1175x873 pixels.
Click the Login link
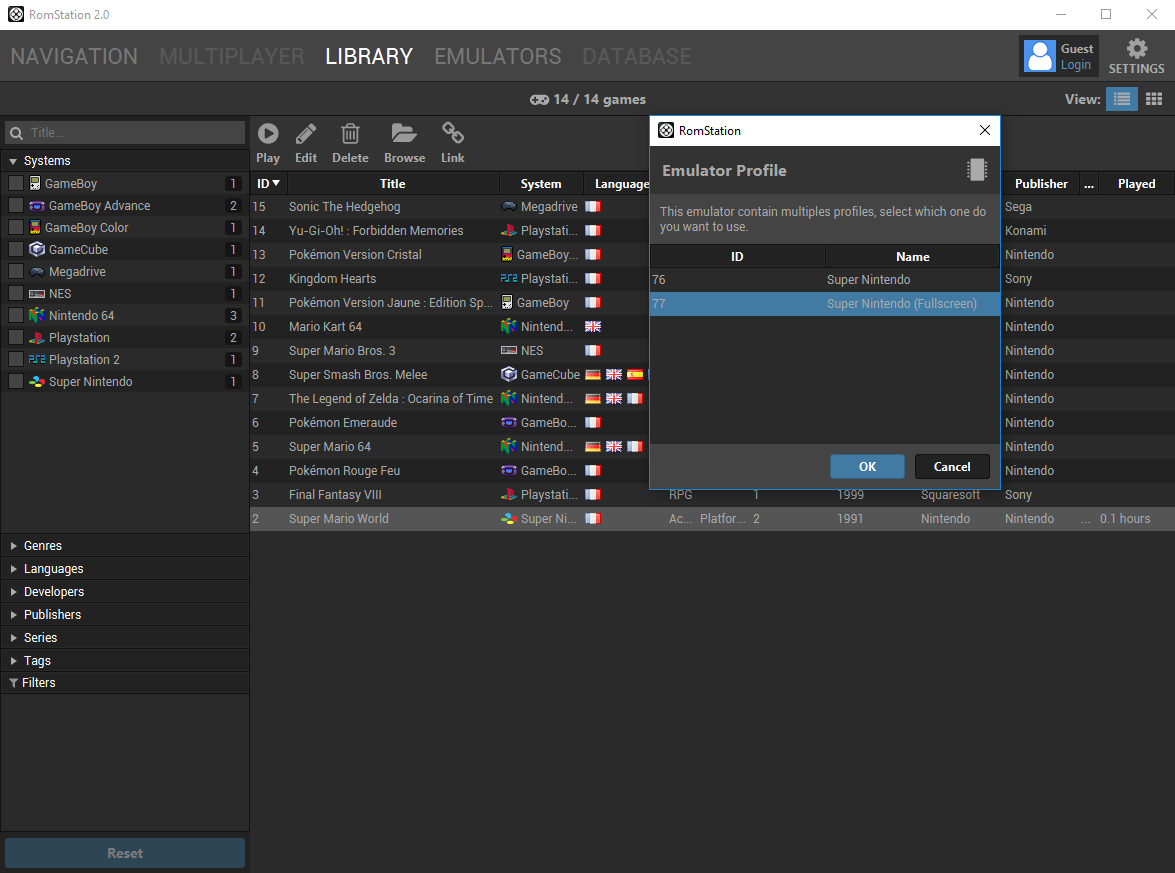pyautogui.click(x=1075, y=65)
